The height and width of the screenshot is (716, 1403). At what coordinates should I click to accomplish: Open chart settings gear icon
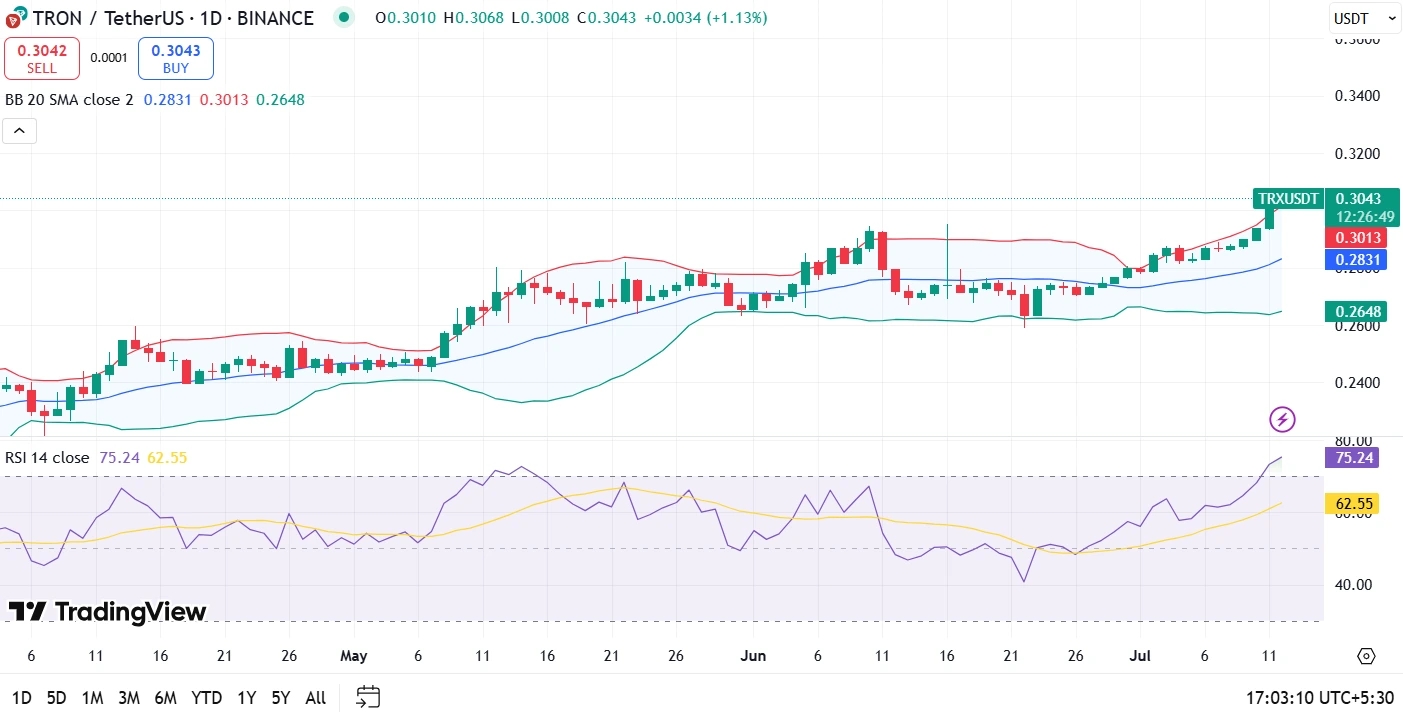1366,656
